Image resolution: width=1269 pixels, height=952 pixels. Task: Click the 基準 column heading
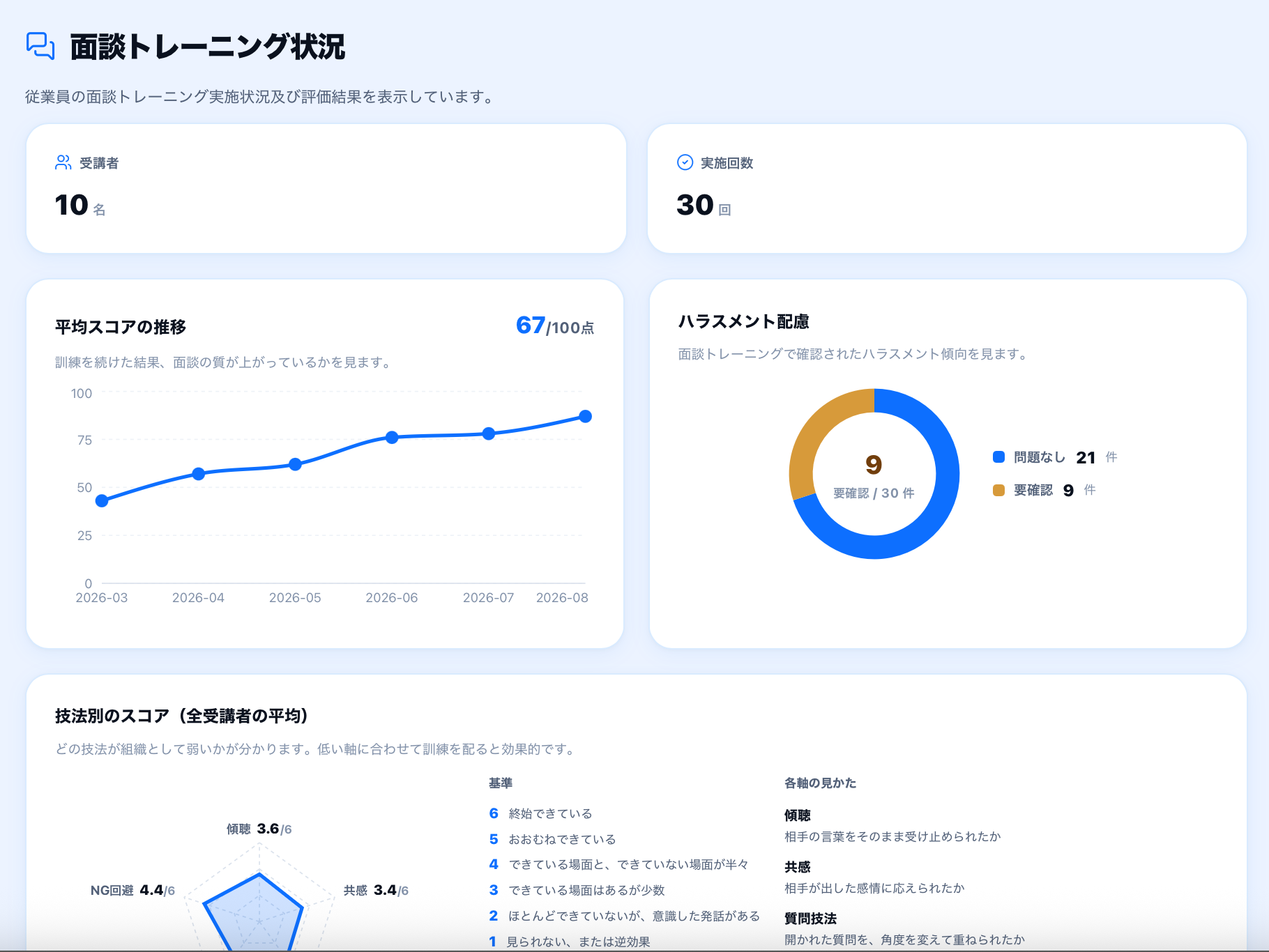point(501,783)
